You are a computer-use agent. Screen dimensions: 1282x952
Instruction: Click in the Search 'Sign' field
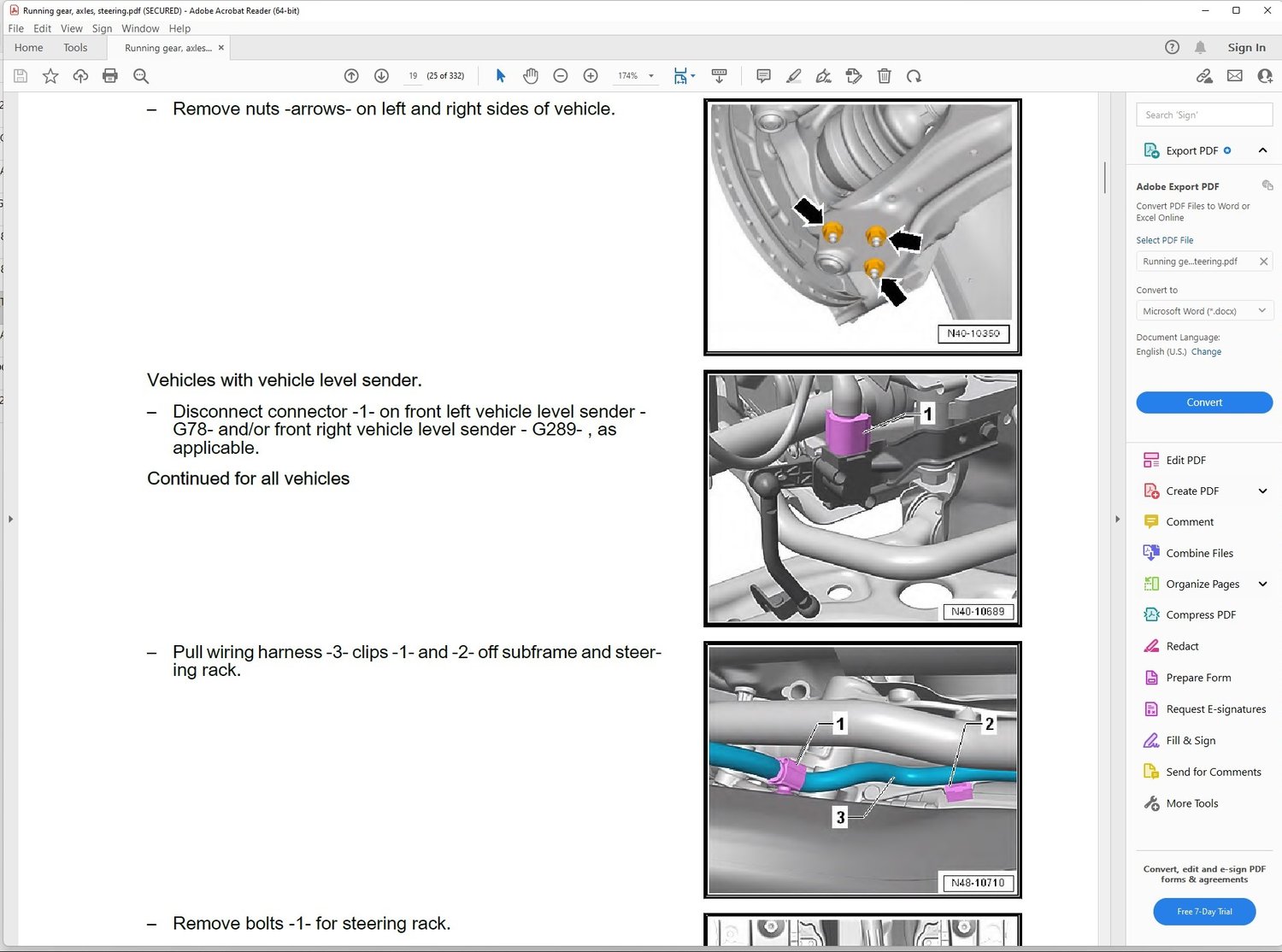[x=1204, y=115]
